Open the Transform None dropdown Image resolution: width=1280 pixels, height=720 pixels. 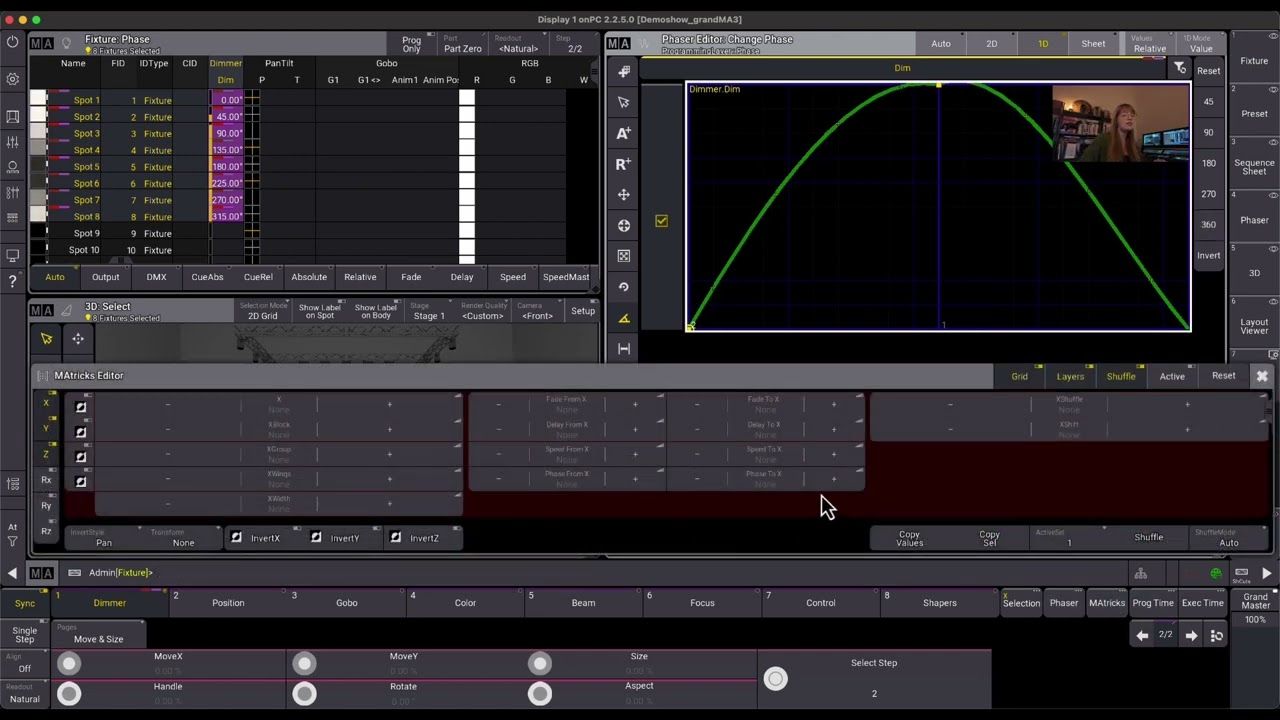click(x=183, y=538)
